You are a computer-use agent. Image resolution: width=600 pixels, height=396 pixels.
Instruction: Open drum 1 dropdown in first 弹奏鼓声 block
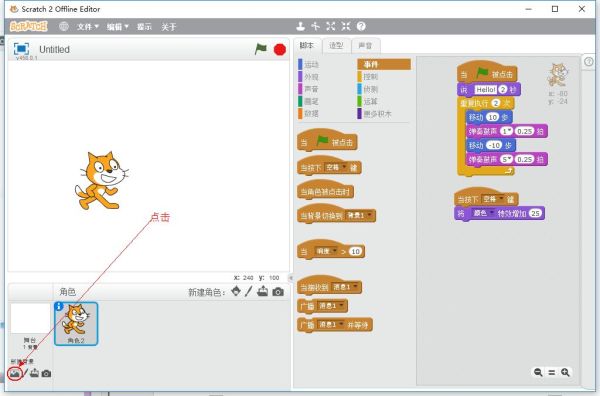507,131
